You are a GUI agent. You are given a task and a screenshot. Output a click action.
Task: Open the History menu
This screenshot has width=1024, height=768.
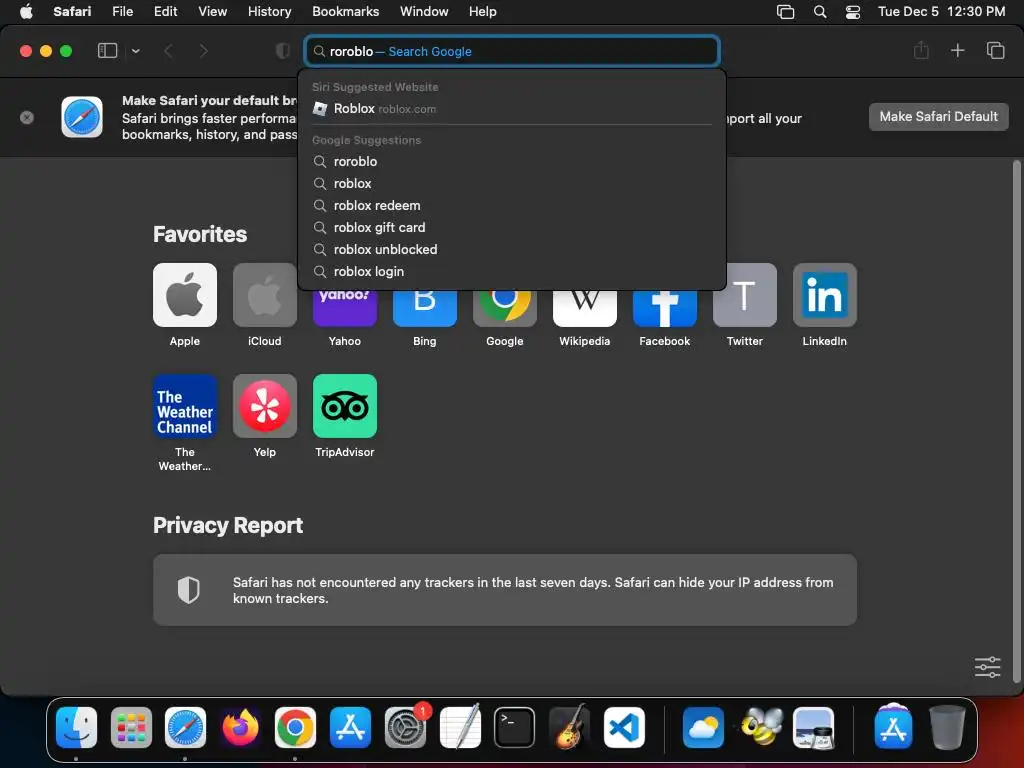(x=269, y=11)
